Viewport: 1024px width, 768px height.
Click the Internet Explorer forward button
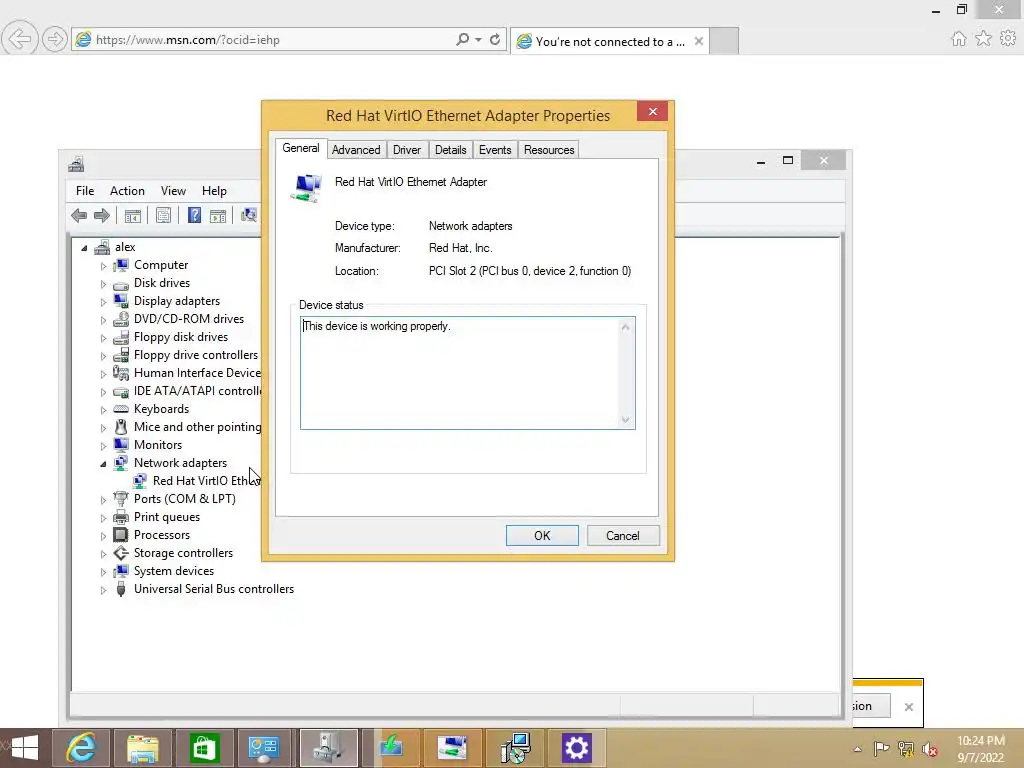pos(55,39)
